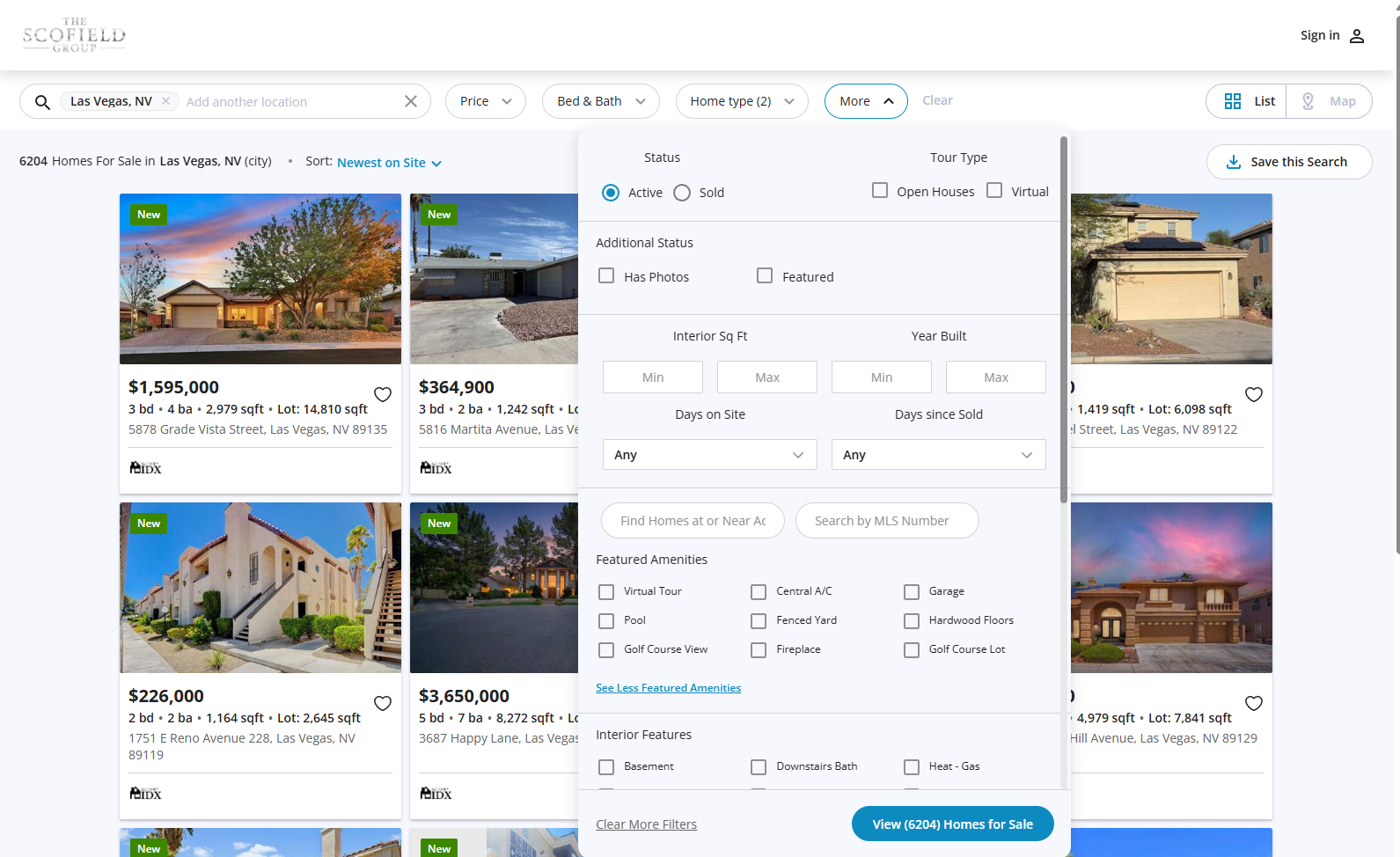This screenshot has height=857, width=1400.
Task: Click New badge on the $1,595,000 listing
Action: click(x=149, y=215)
